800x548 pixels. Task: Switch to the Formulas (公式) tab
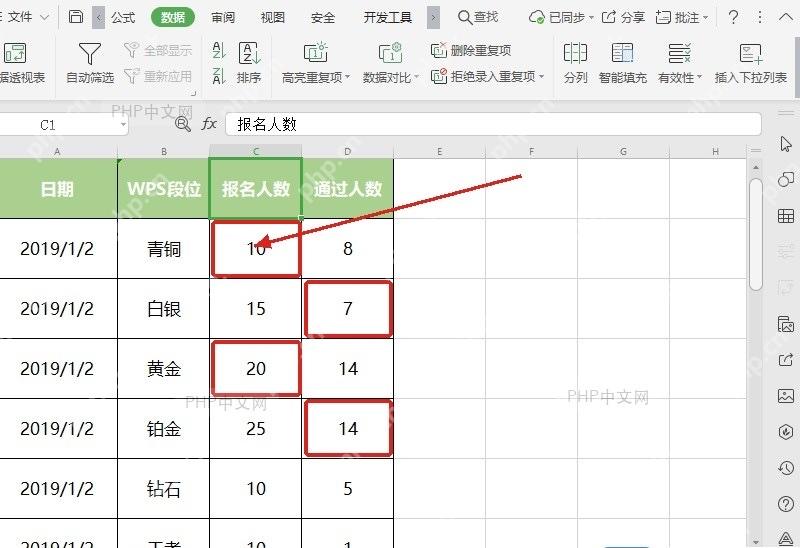pyautogui.click(x=123, y=17)
